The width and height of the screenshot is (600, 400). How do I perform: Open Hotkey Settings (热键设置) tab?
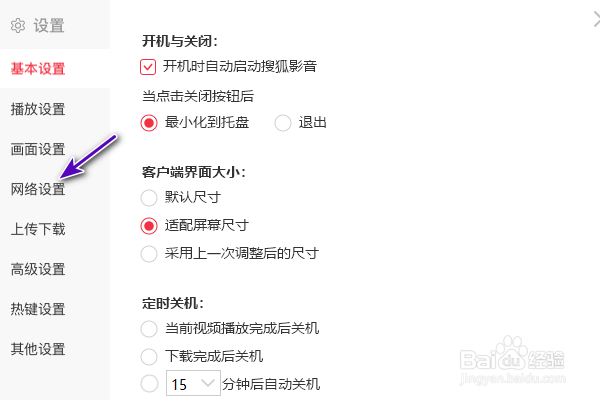coord(38,309)
